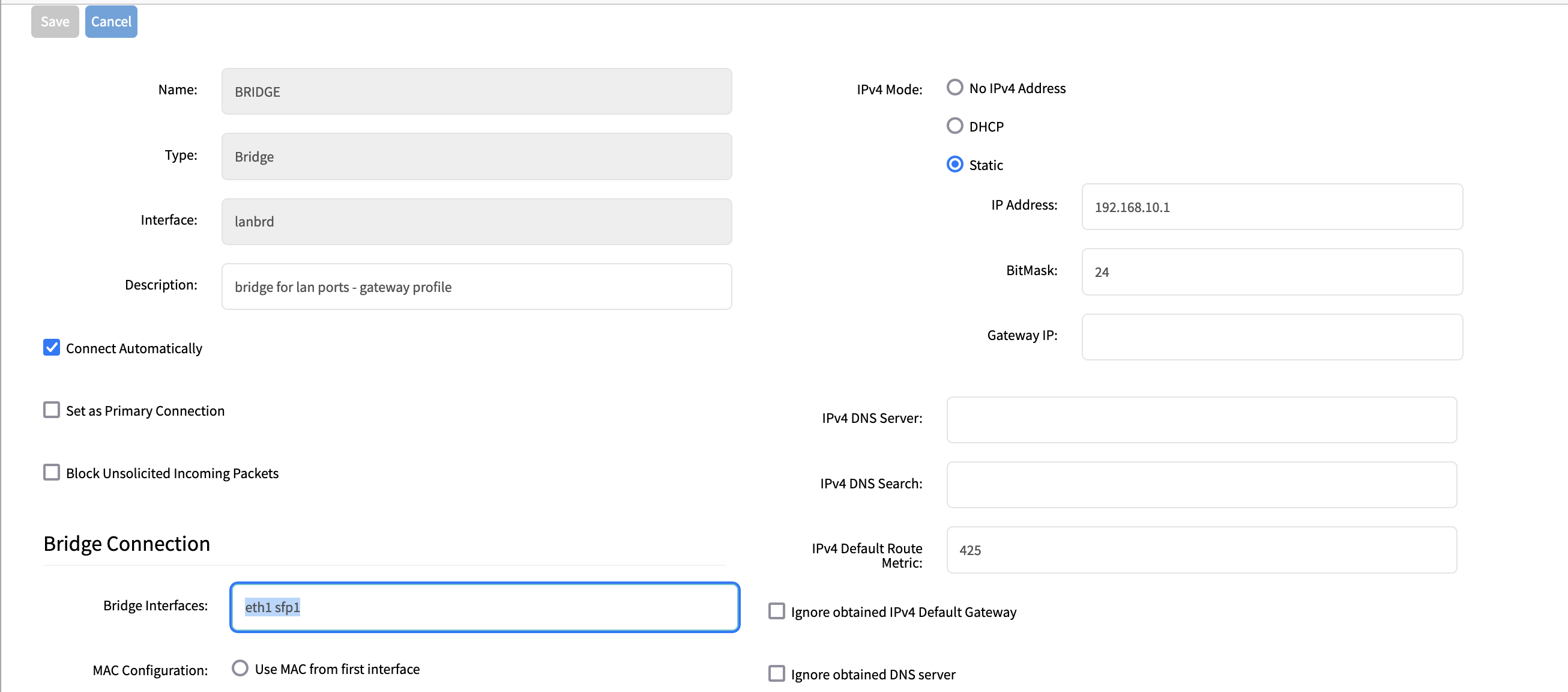Click the Name field showing BRIDGE
Image resolution: width=1568 pixels, height=692 pixels.
[x=477, y=91]
